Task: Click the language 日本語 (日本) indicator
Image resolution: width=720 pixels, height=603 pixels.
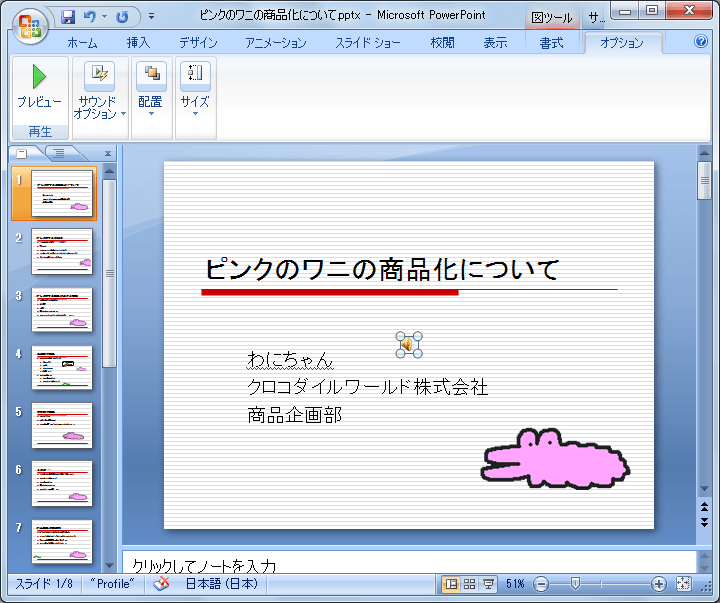Action: point(221,584)
